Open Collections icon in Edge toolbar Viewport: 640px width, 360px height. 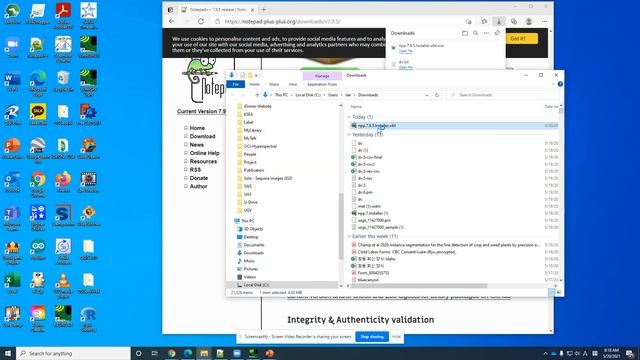(x=514, y=22)
